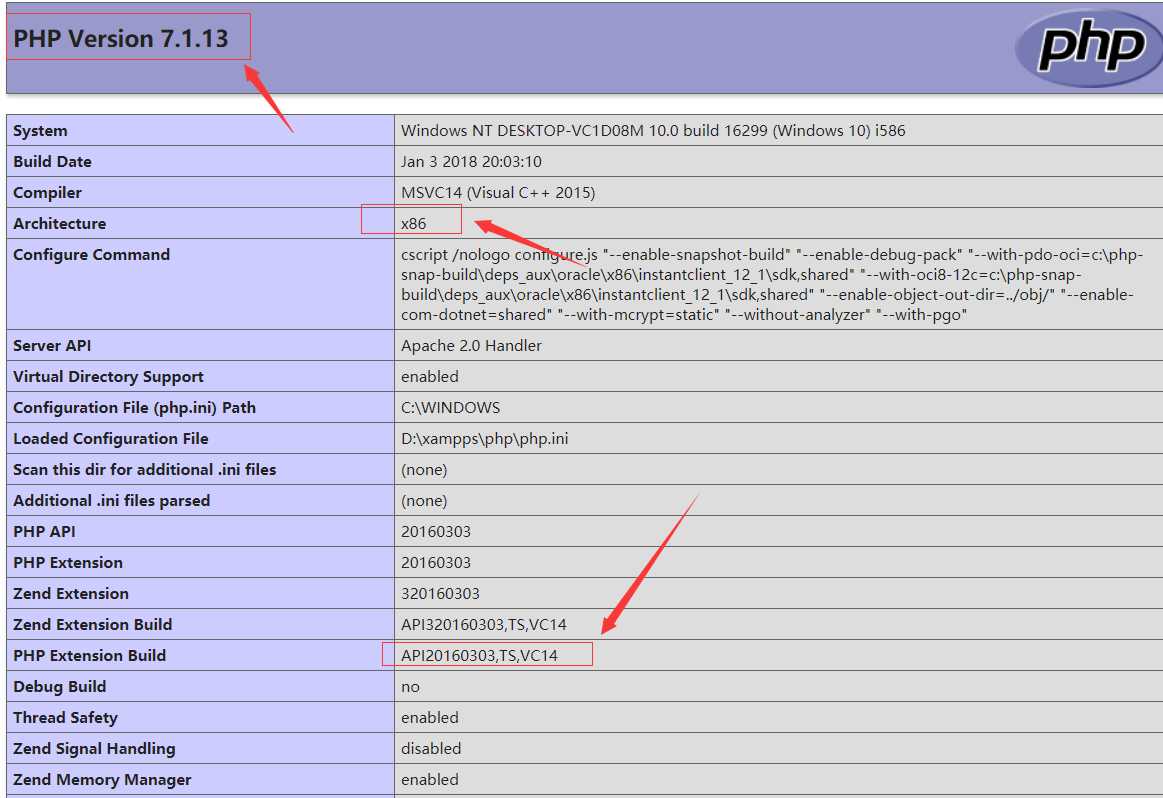Click the Configure Command label
The image size is (1163, 798).
pos(91,255)
